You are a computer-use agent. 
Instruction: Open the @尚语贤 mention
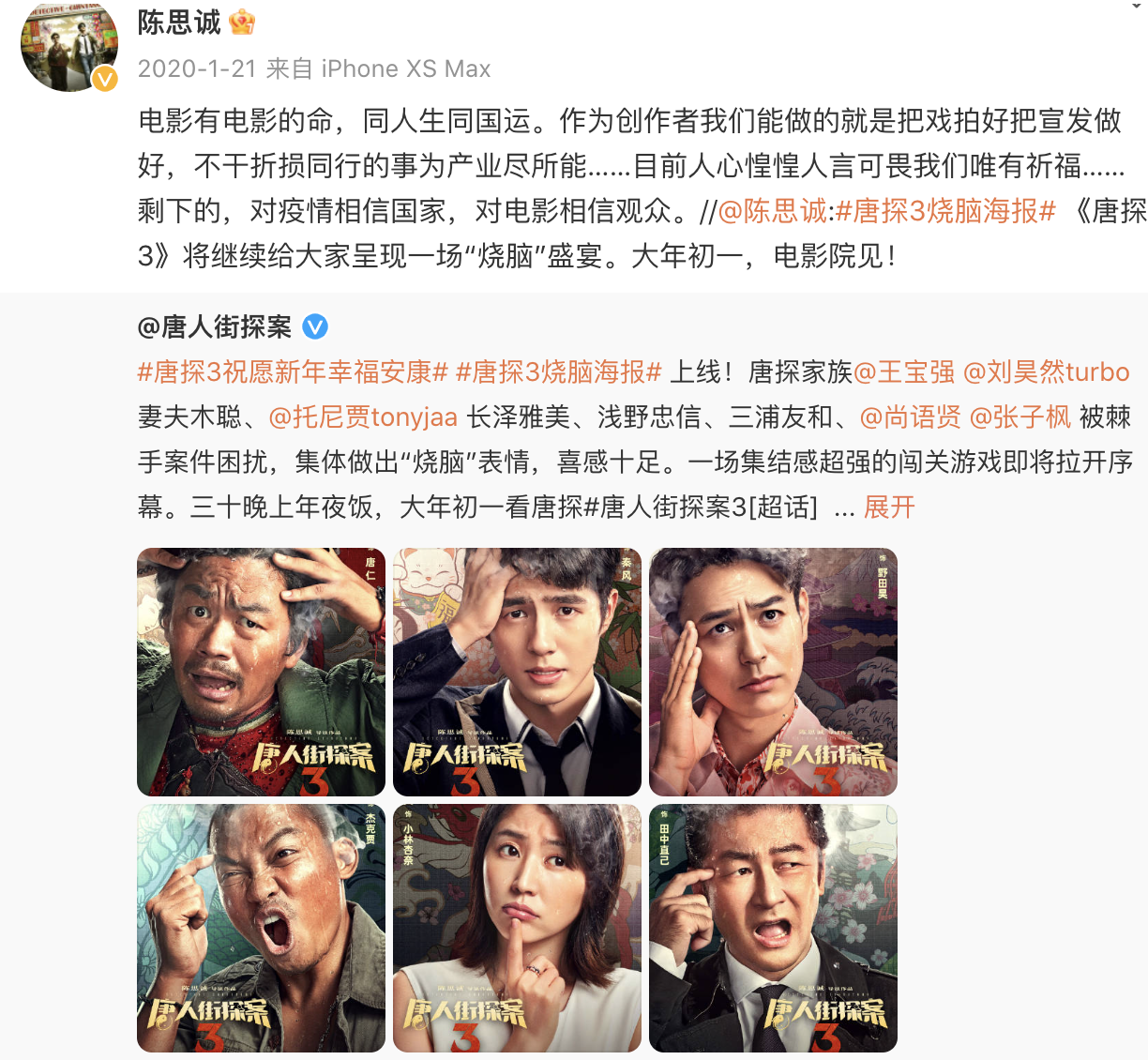point(911,417)
